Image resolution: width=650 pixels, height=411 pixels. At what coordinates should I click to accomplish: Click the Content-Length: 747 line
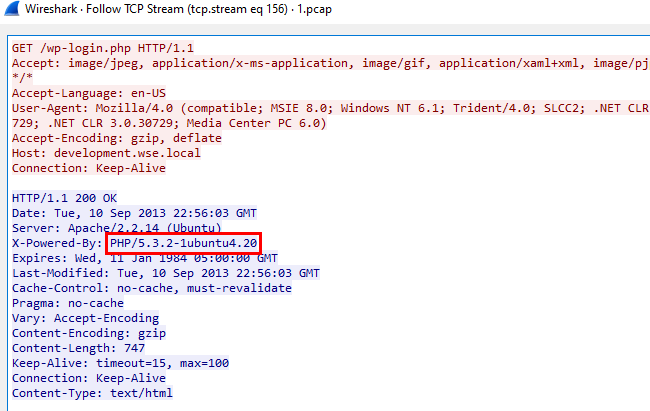78,348
